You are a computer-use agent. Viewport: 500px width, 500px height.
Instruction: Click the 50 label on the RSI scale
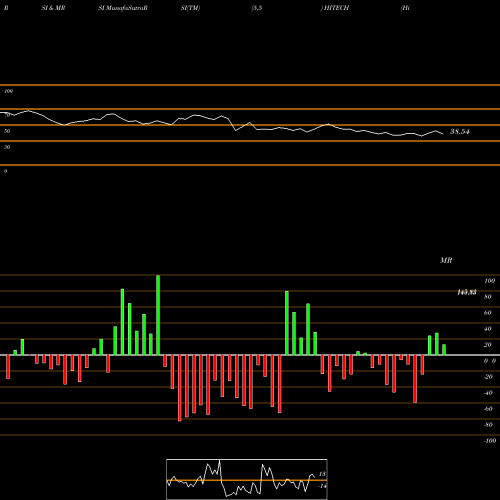[x=7, y=131]
